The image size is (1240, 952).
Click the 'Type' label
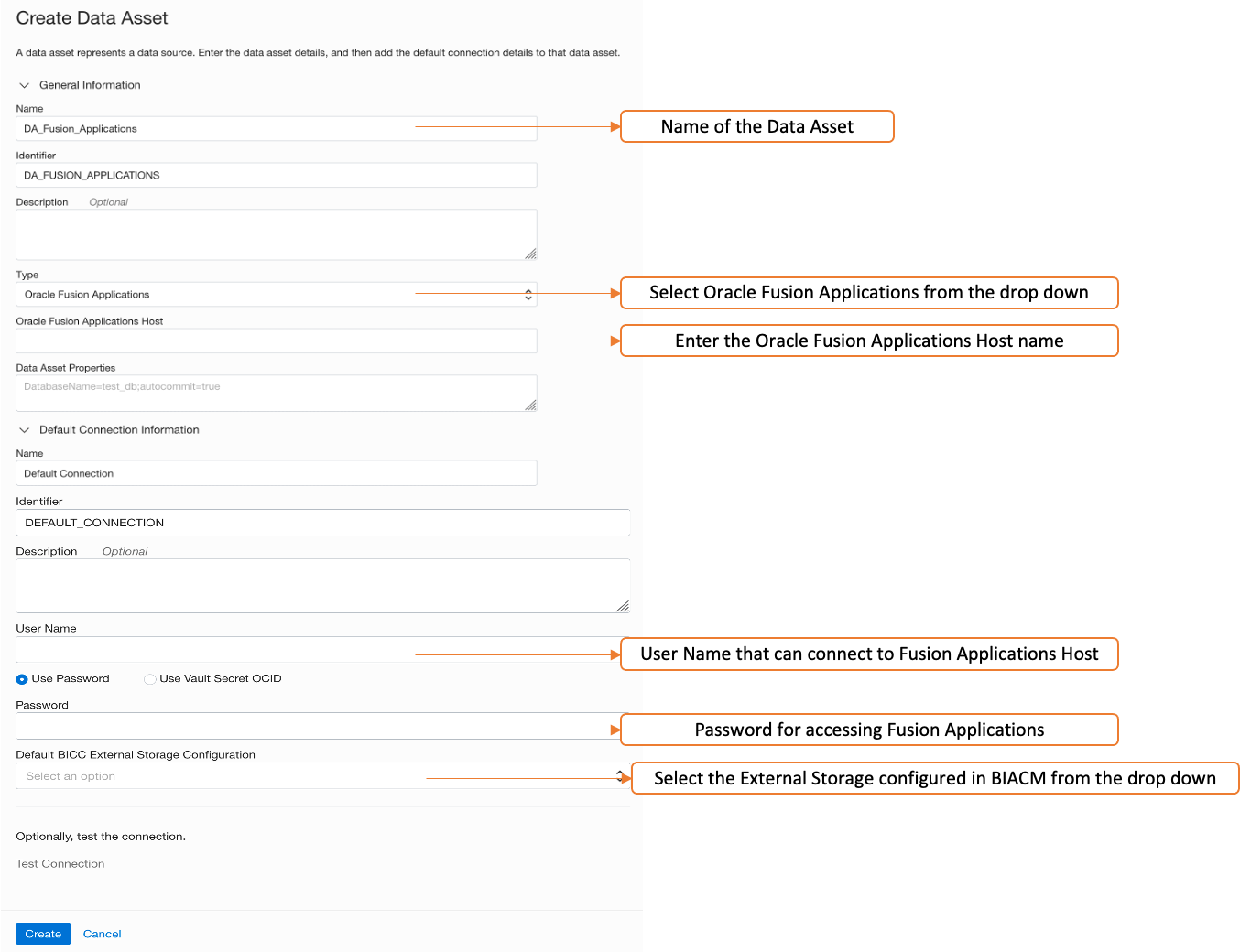pos(27,275)
